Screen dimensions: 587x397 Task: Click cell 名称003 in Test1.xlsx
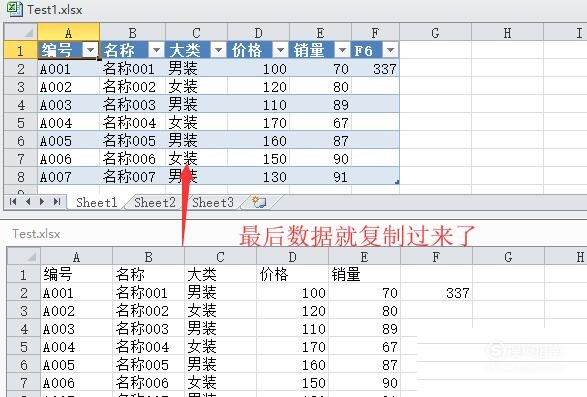(x=133, y=104)
